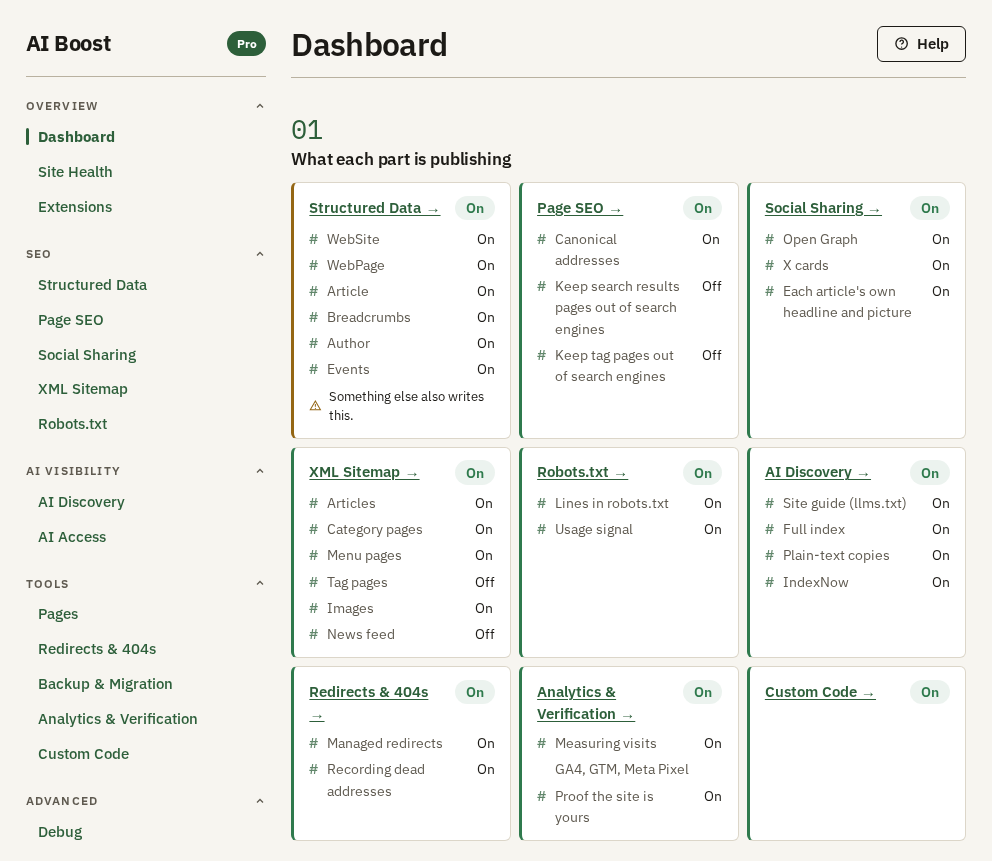Collapse the SEO sidebar section
Screen dimensions: 992x861
pos(259,254)
